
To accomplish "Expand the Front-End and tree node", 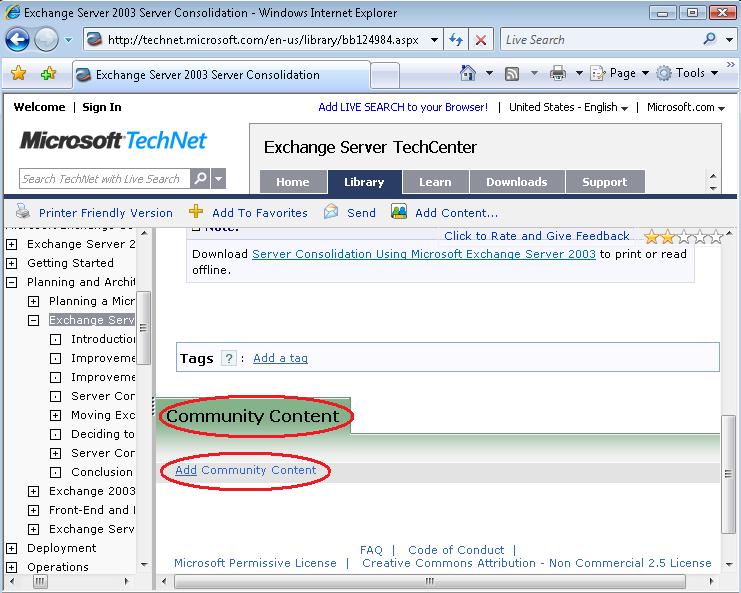I will (x=34, y=510).
